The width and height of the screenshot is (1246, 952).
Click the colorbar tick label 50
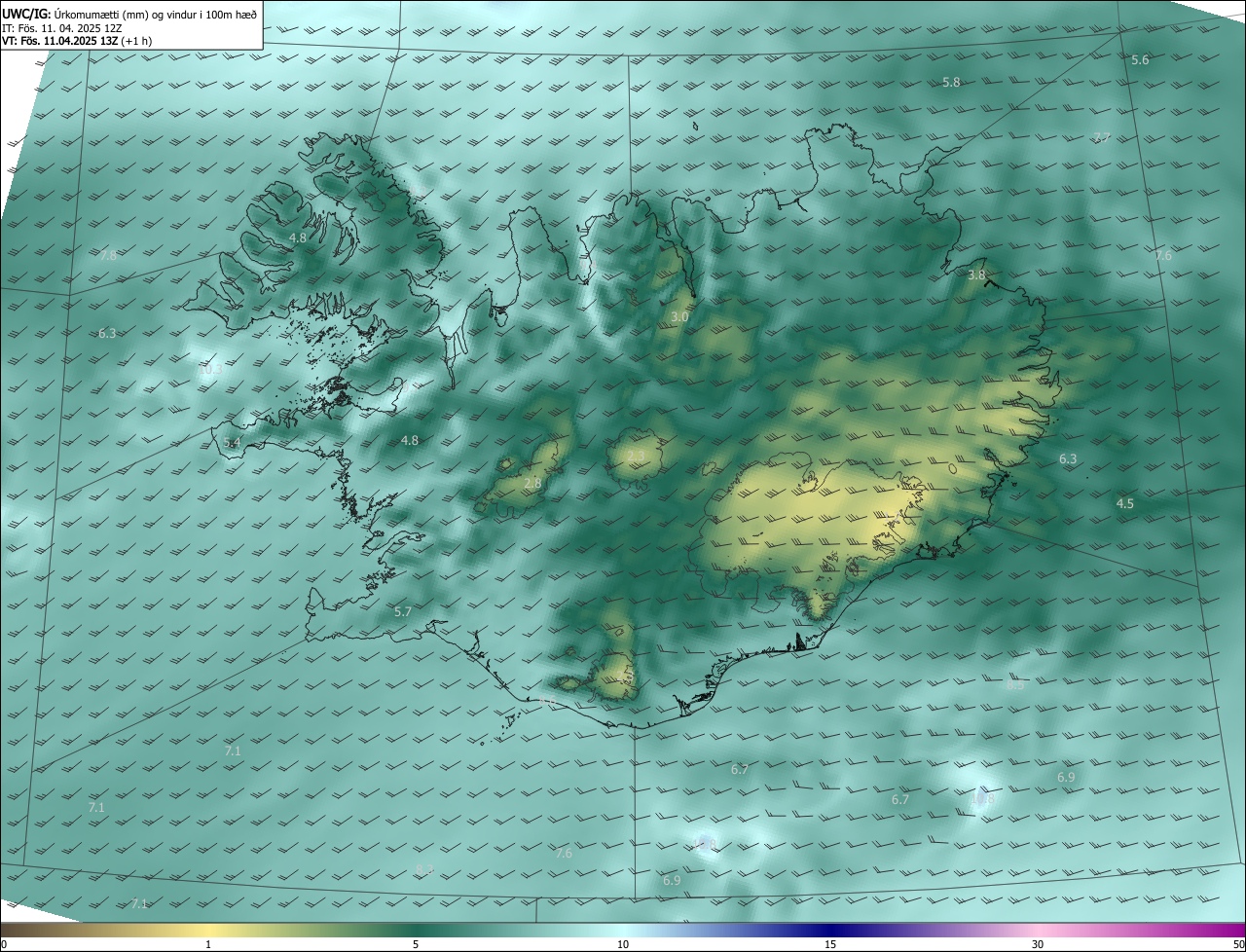click(x=1238, y=944)
